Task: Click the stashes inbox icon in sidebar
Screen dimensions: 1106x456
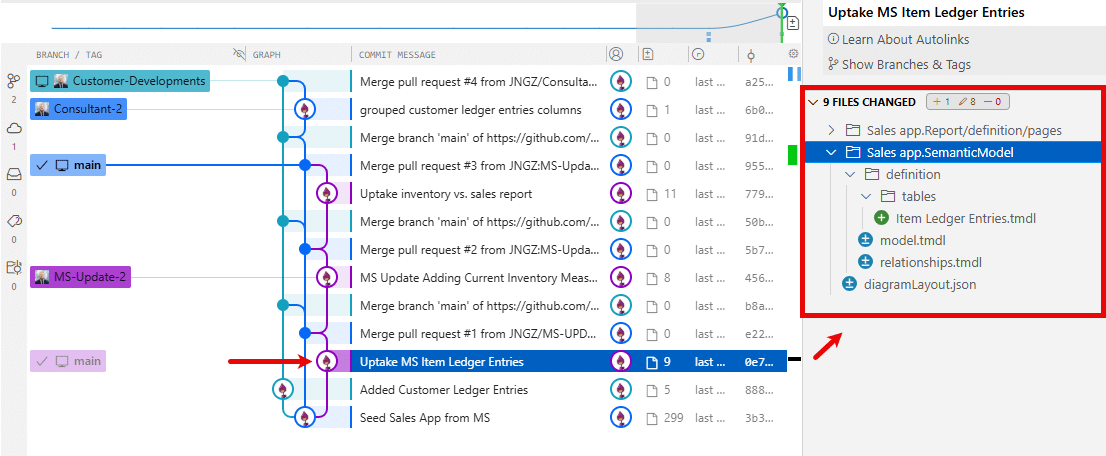Action: [x=14, y=173]
